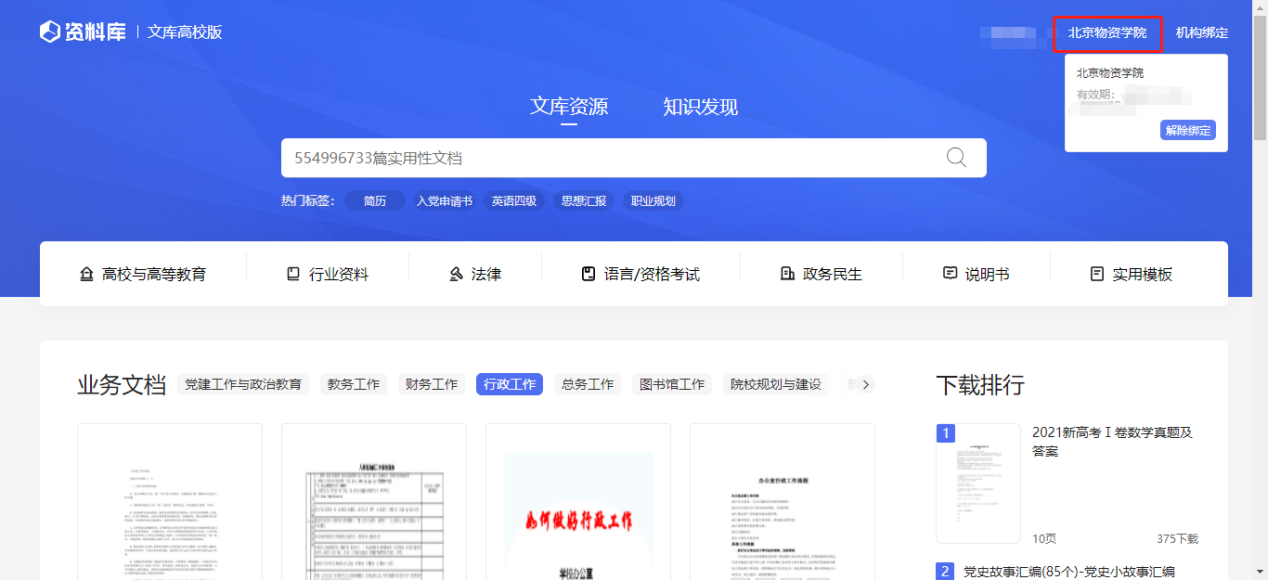The width and height of the screenshot is (1268, 580).
Task: Open 行业资料 category
Action: point(327,274)
